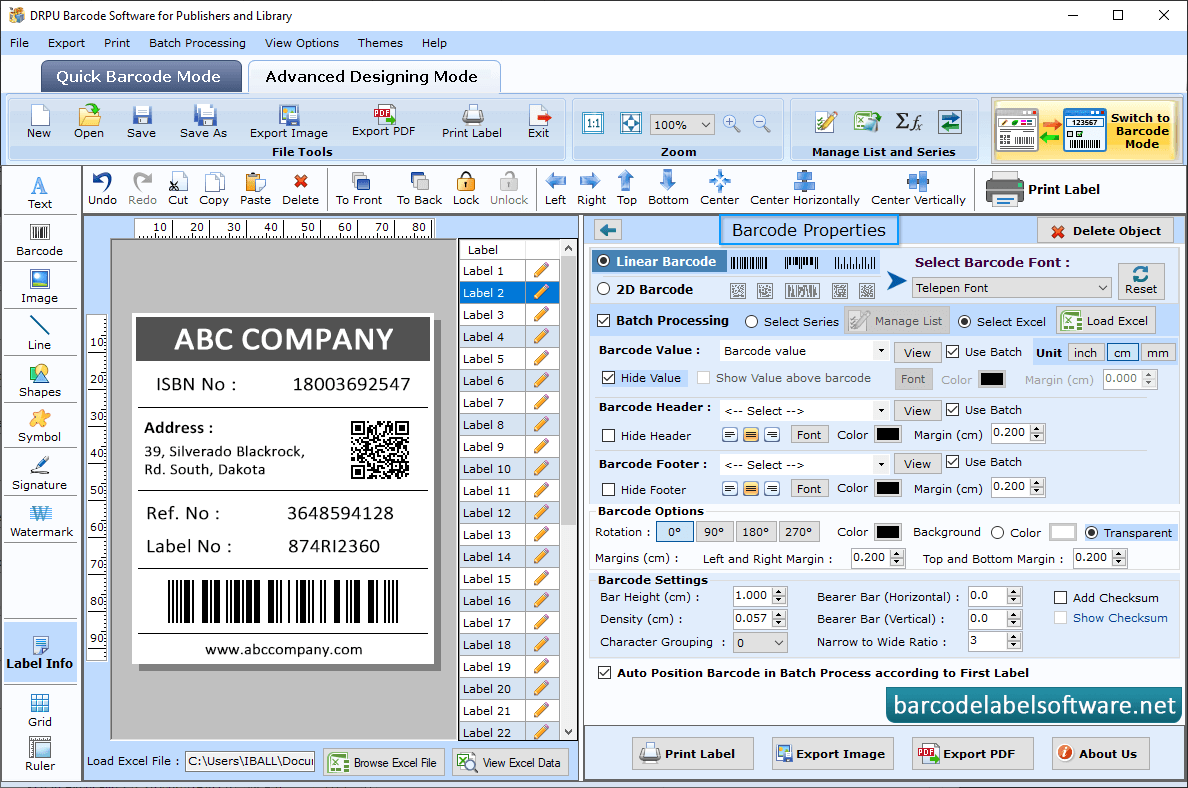
Task: Click the Reset button
Action: click(1140, 280)
